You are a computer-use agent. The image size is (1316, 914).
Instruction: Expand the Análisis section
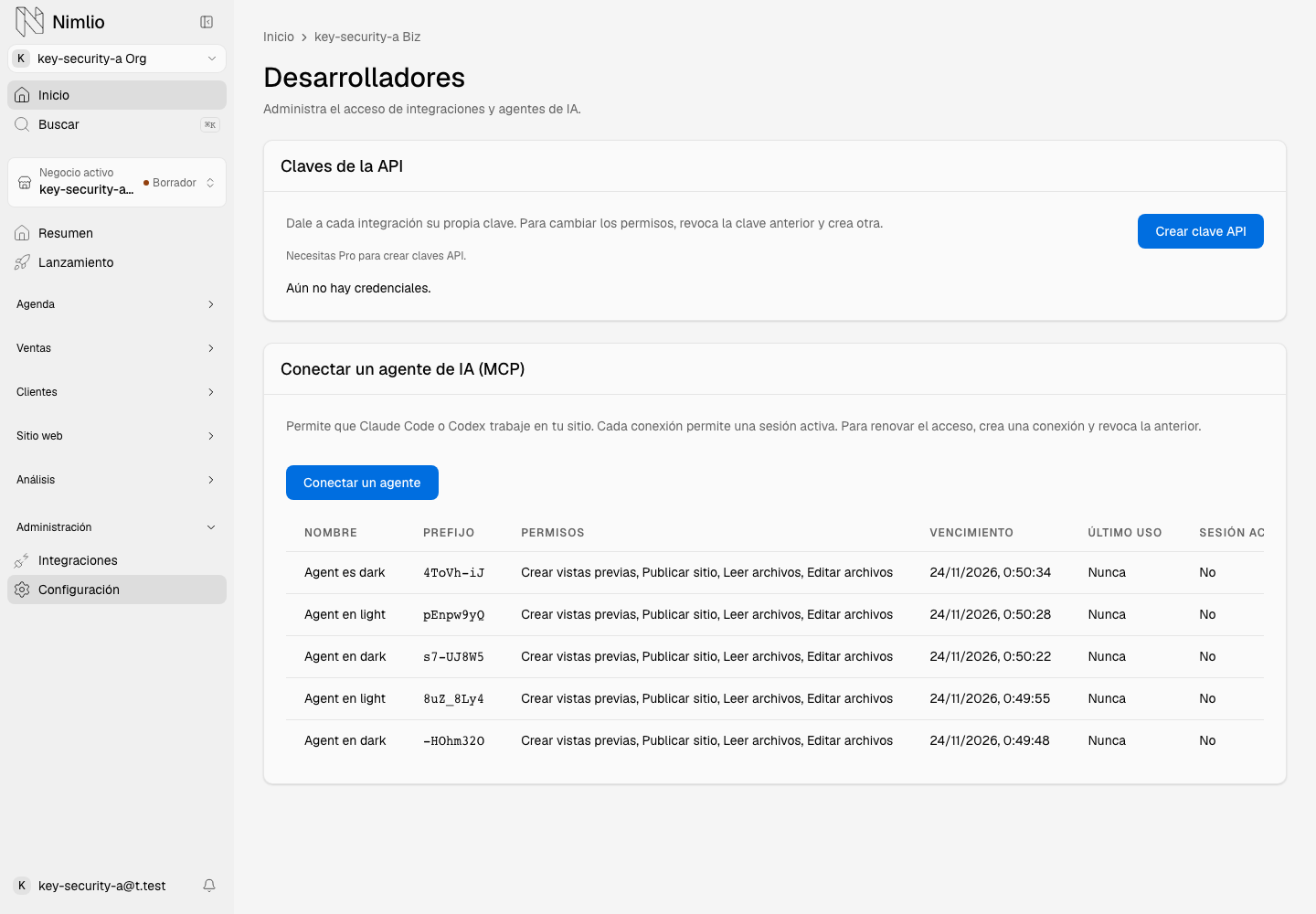tap(117, 480)
